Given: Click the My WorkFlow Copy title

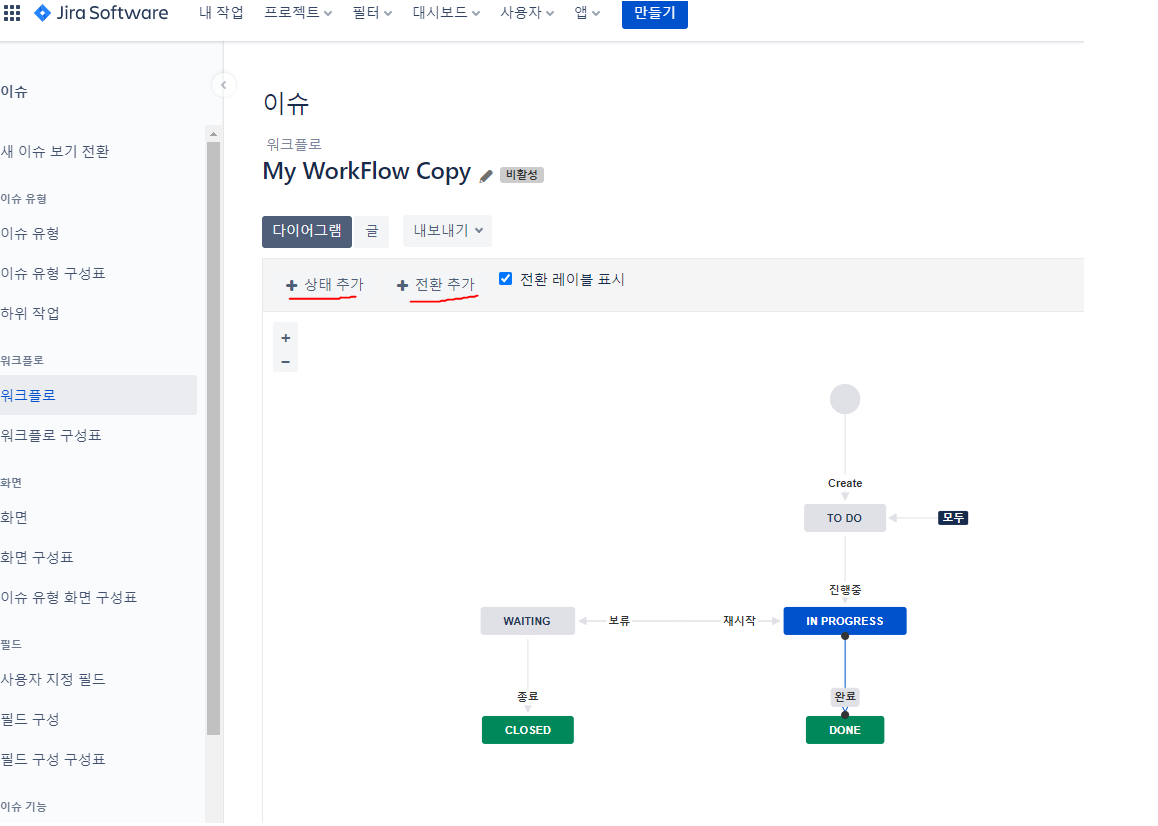Looking at the screenshot, I should 367,171.
